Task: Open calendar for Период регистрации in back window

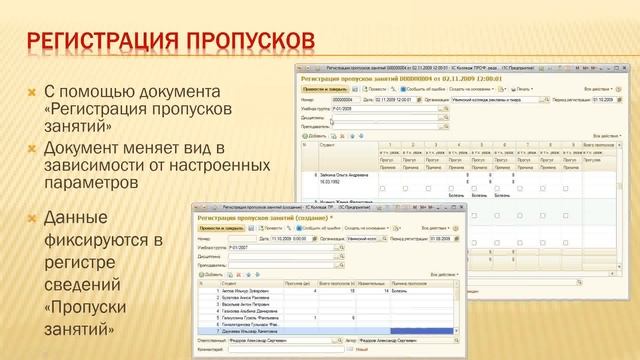Action: (x=620, y=100)
